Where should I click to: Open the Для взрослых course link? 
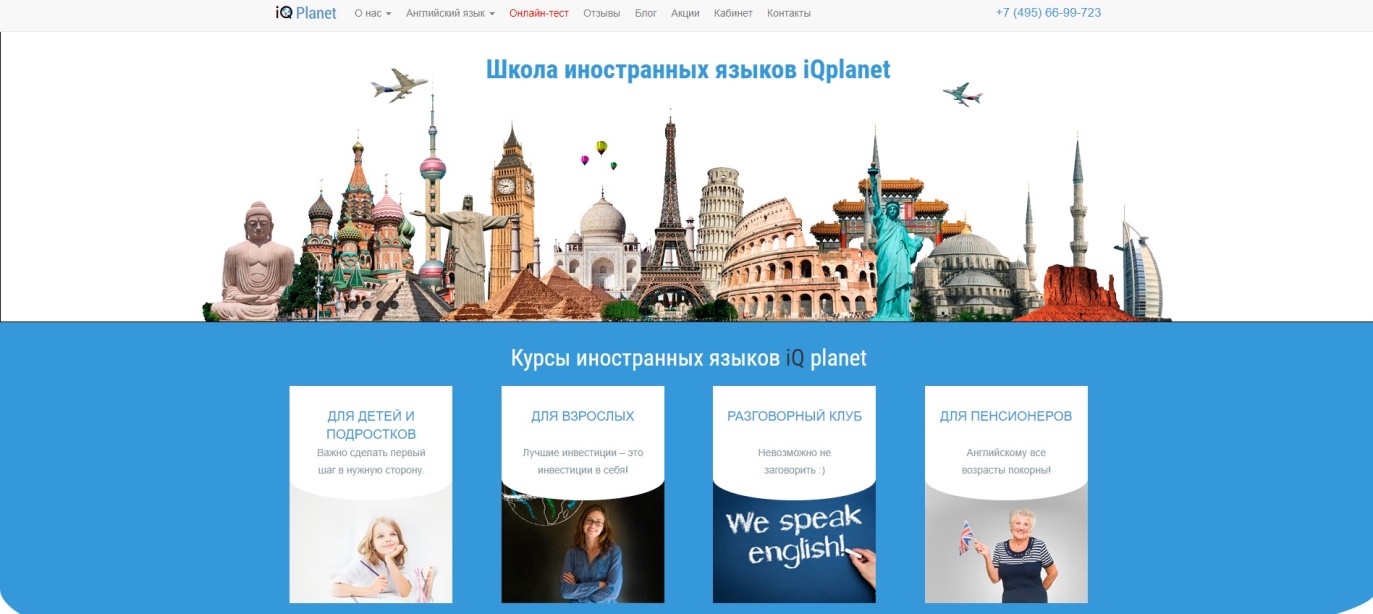583,416
